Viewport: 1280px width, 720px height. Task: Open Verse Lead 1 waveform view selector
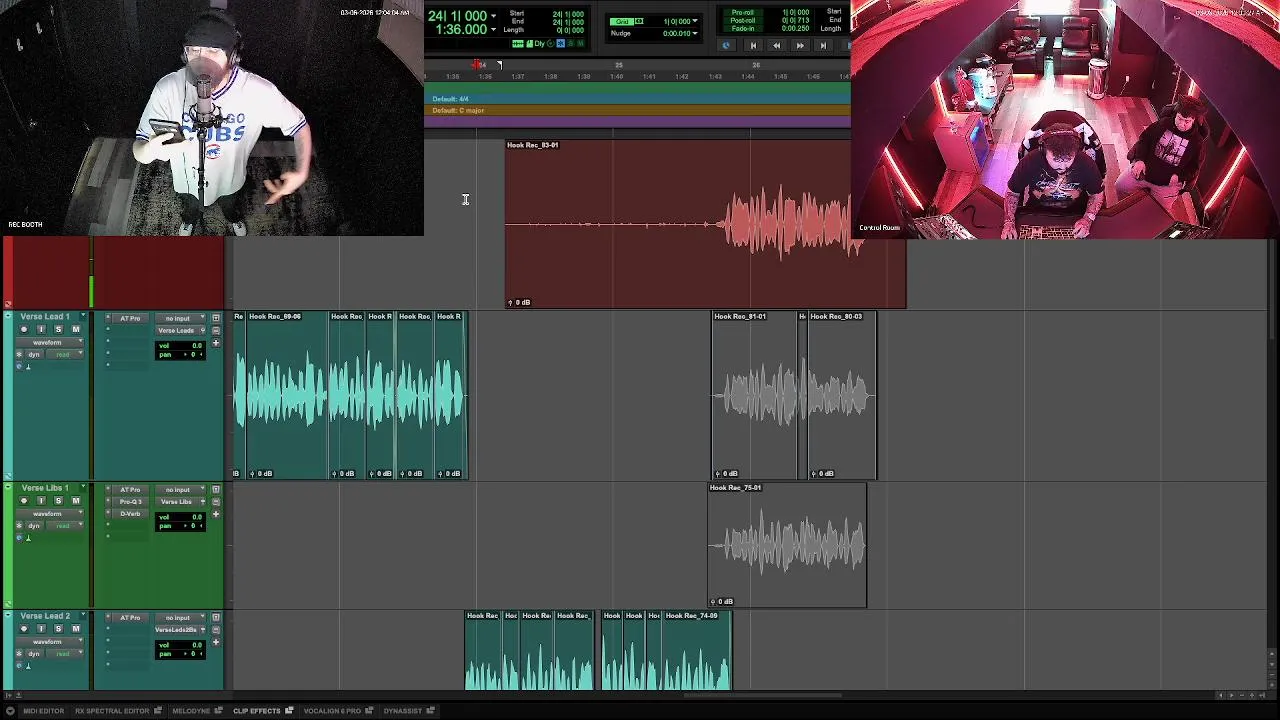point(49,343)
